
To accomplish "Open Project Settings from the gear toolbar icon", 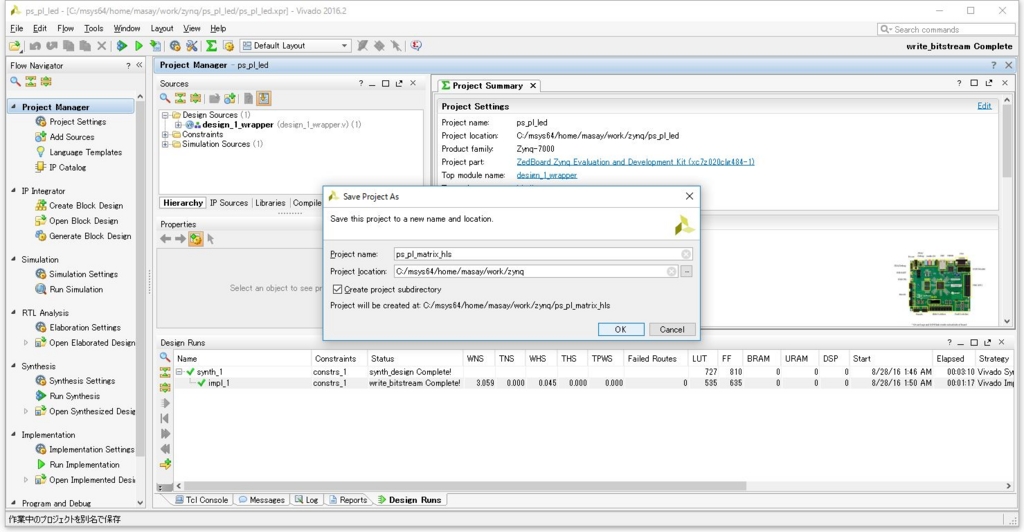I will (x=175, y=46).
